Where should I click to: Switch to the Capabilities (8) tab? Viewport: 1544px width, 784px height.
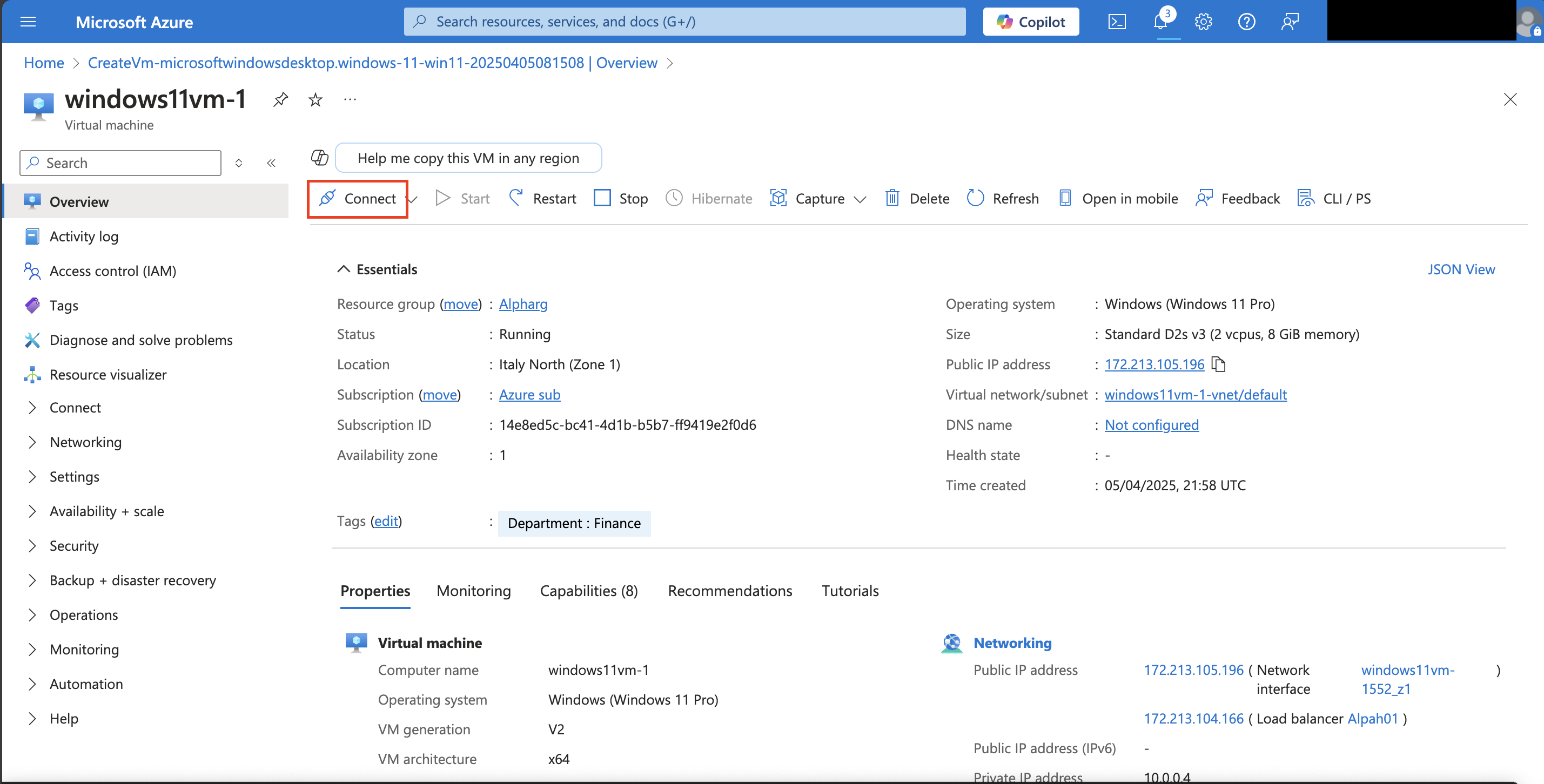[x=589, y=591]
